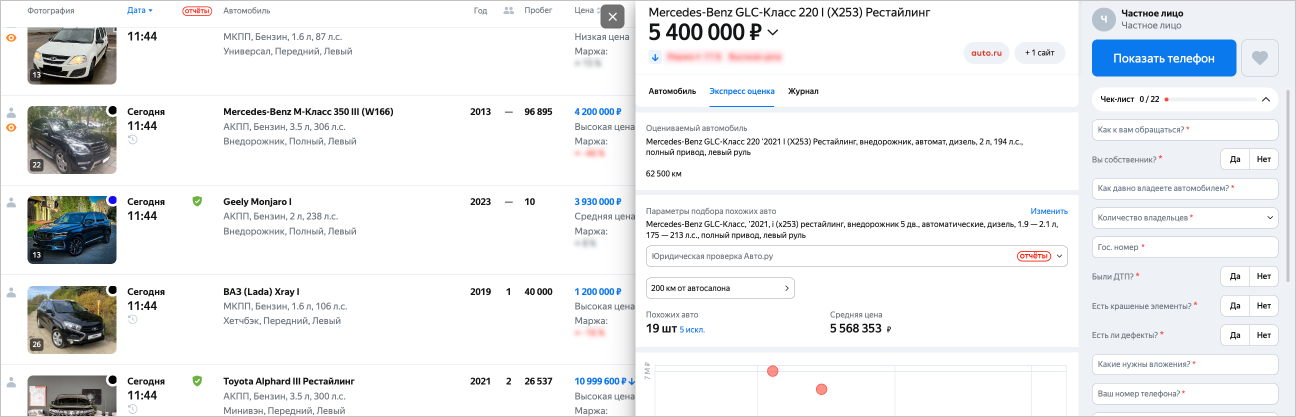
Task: Close the car detail panel
Action: click(613, 16)
